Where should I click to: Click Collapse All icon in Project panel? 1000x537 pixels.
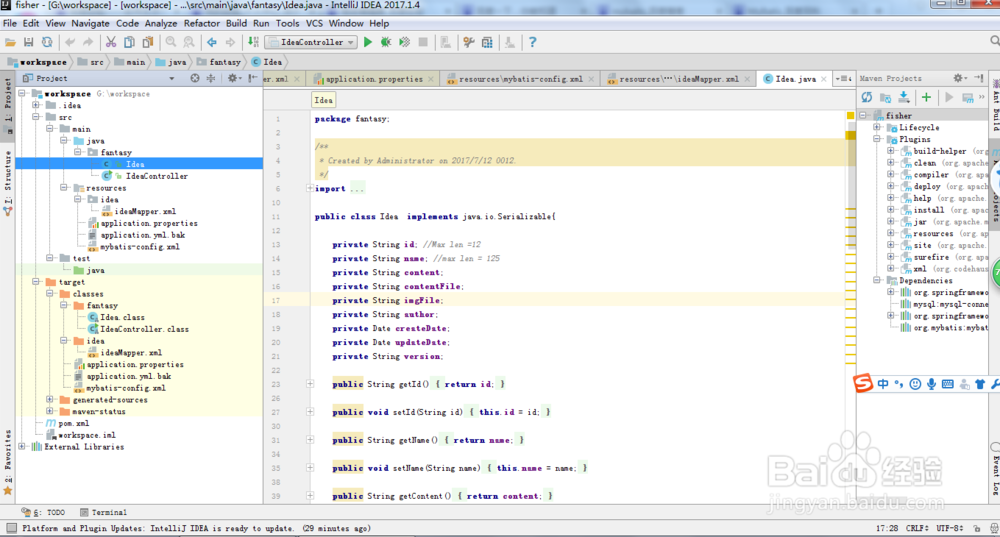[211, 78]
